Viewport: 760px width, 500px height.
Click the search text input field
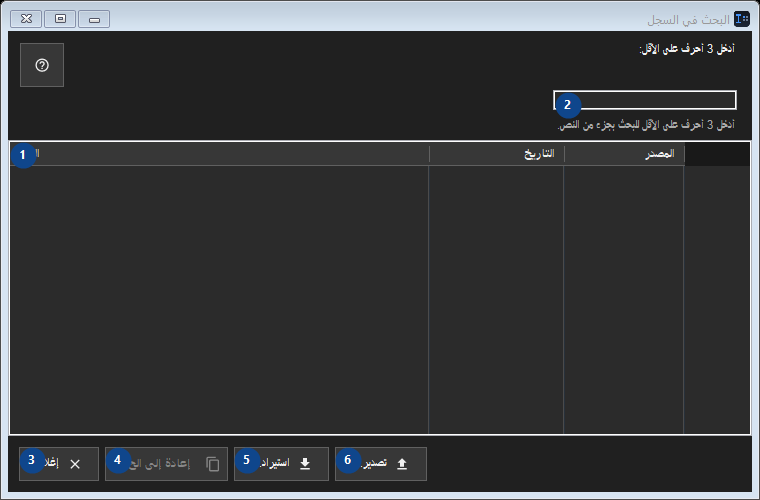point(645,100)
